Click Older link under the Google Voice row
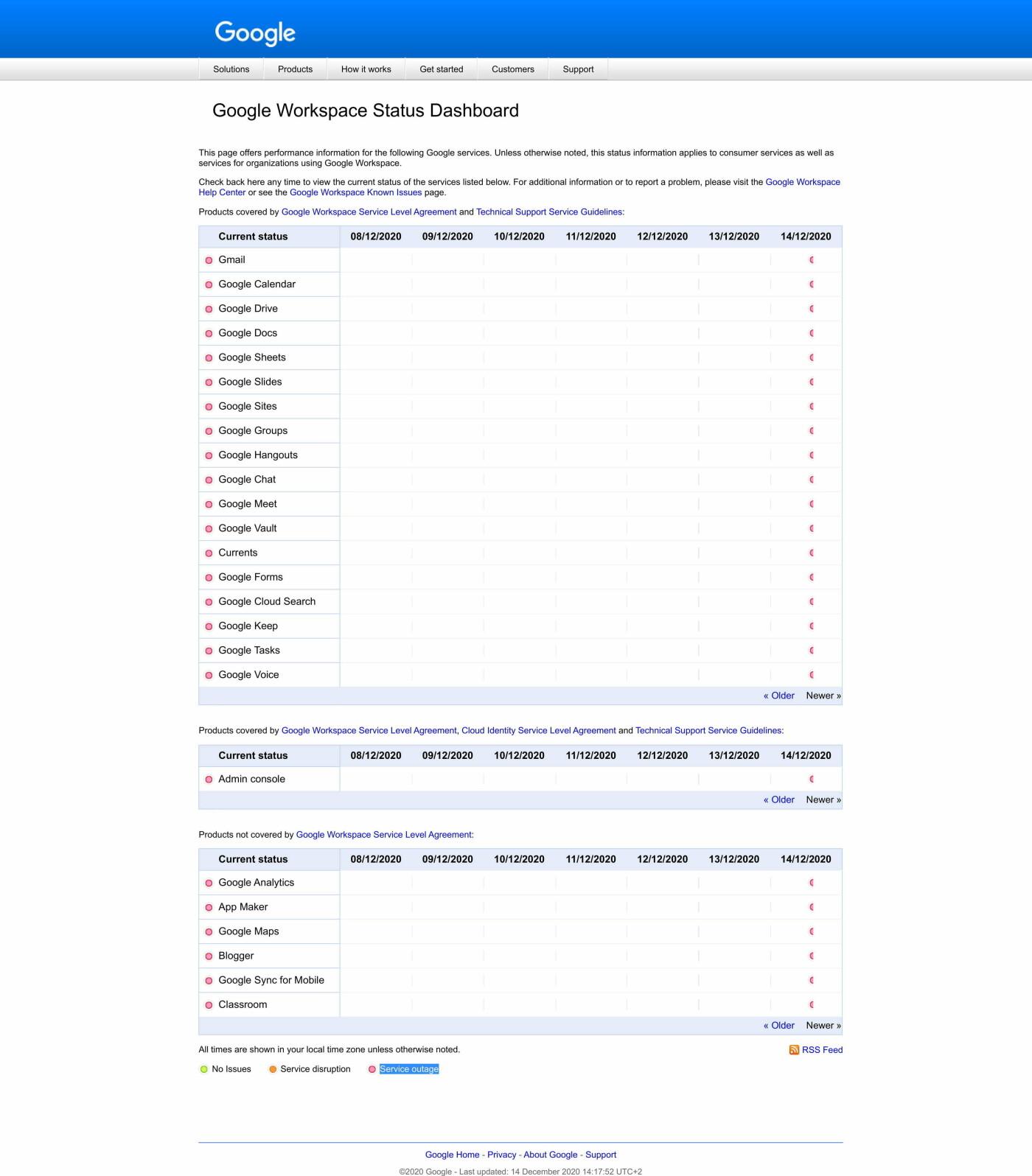Image resolution: width=1032 pixels, height=1176 pixels. (x=779, y=696)
